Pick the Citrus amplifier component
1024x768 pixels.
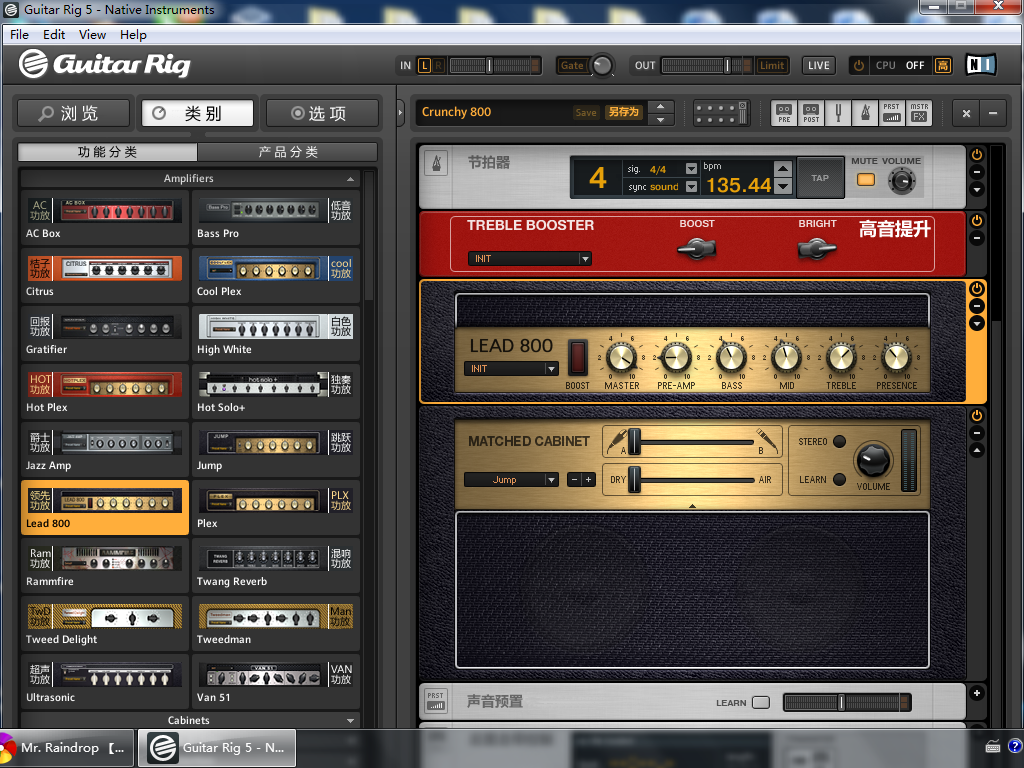tap(104, 276)
